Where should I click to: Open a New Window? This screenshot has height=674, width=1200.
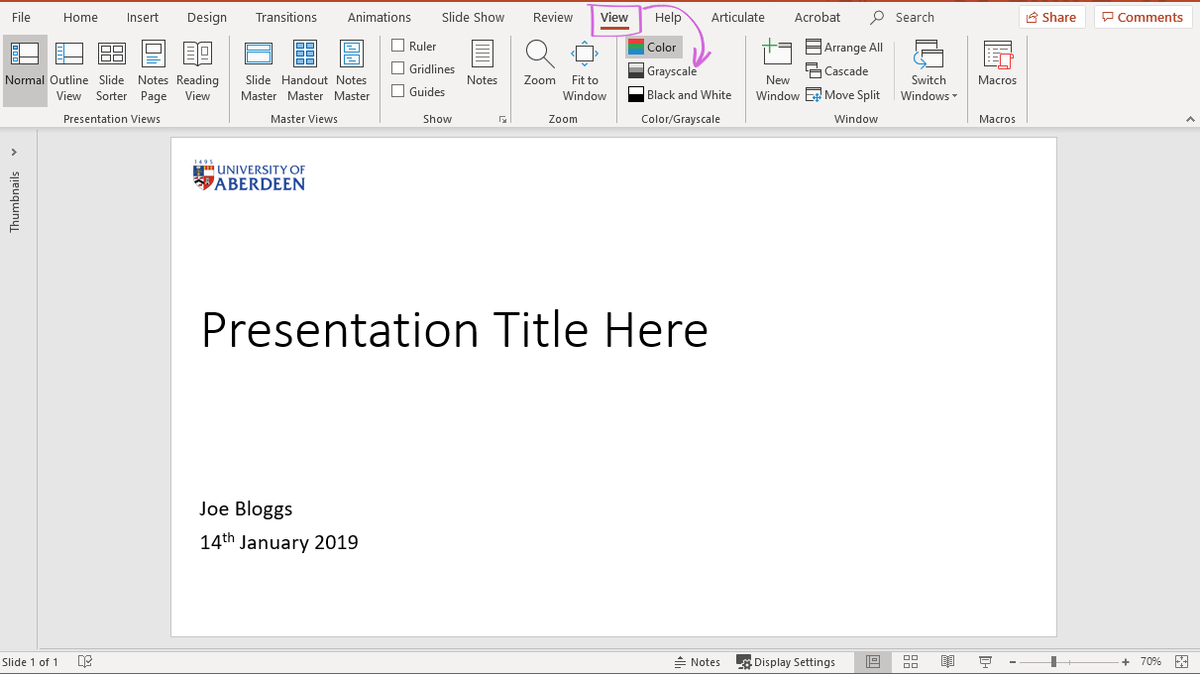pos(777,71)
